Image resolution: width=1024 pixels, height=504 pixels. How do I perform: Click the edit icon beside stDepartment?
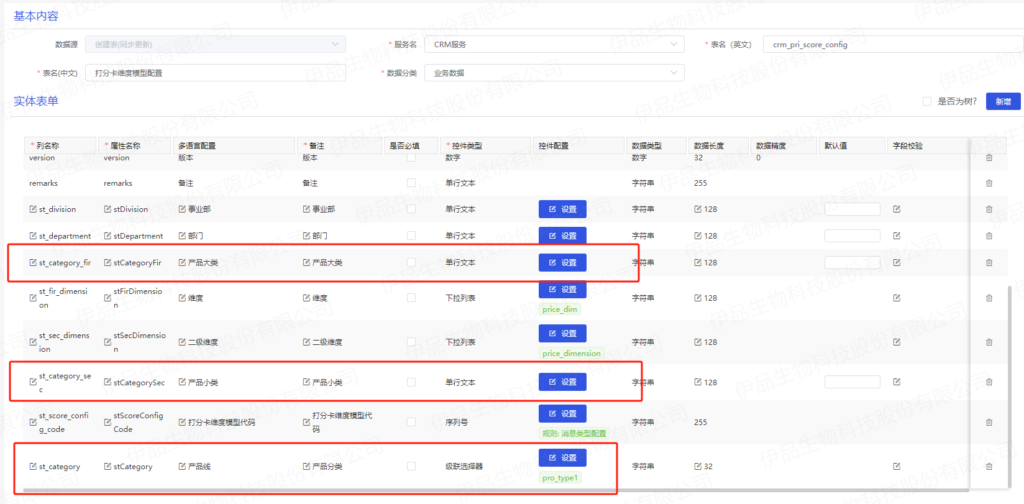tap(108, 236)
